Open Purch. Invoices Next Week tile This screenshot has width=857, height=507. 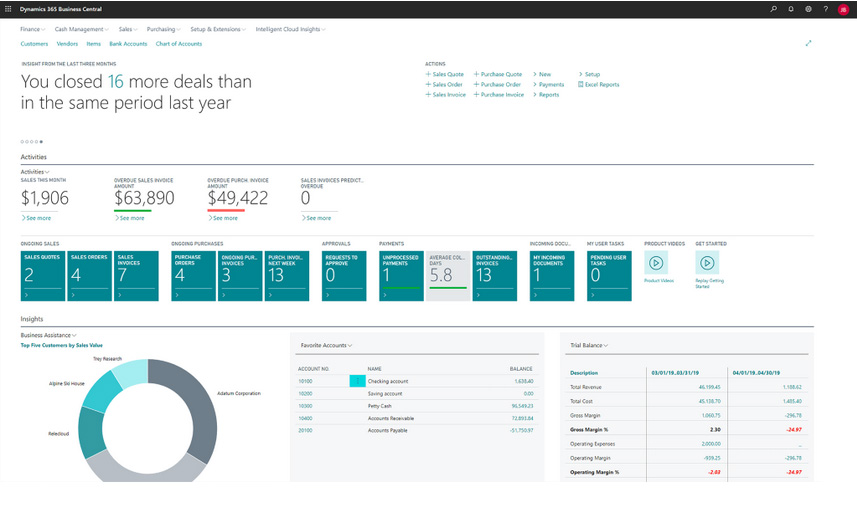coord(287,276)
